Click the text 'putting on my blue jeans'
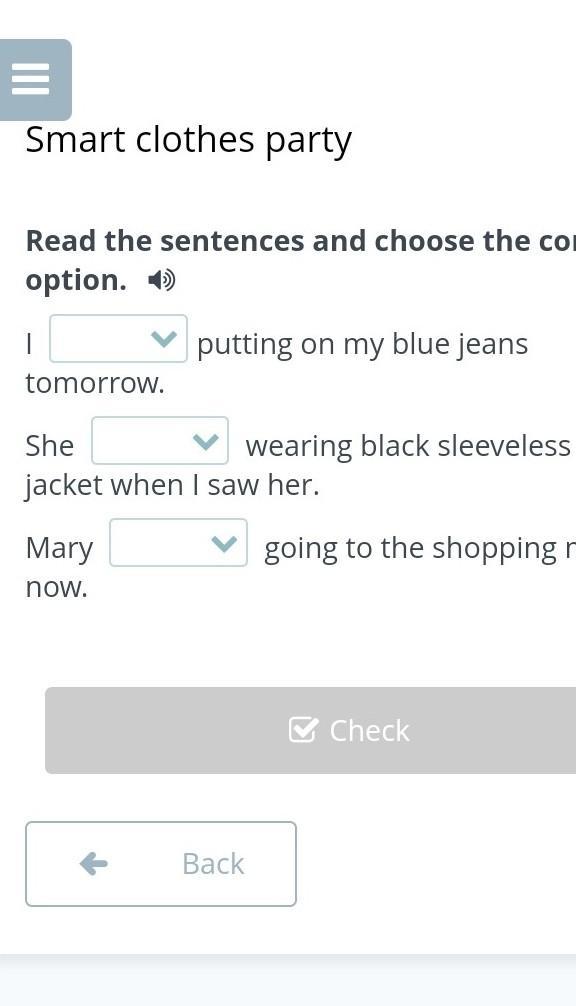Image resolution: width=576 pixels, height=1006 pixels. click(362, 345)
